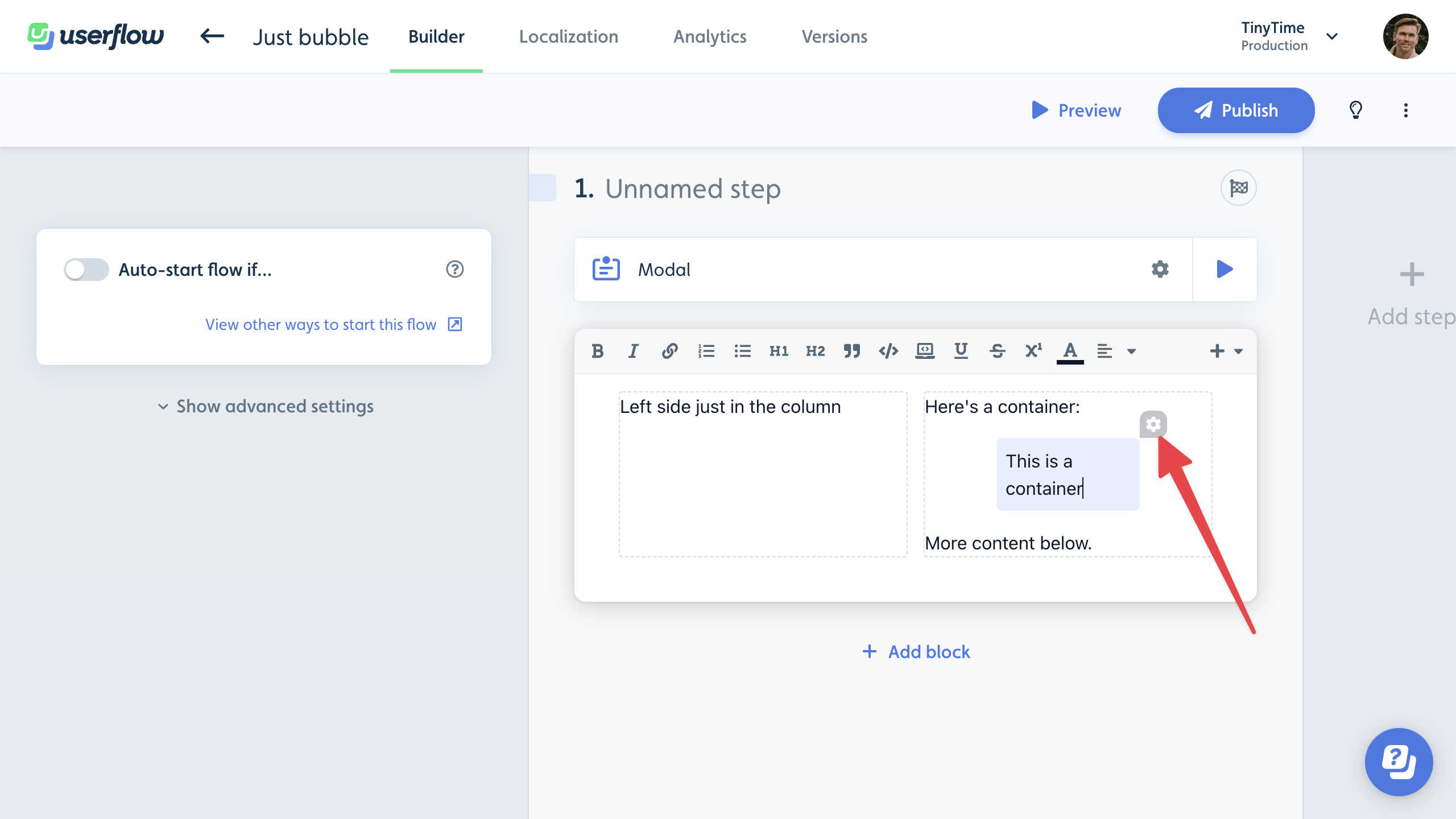
Task: Toggle strikethrough formatting
Action: pyautogui.click(x=997, y=351)
